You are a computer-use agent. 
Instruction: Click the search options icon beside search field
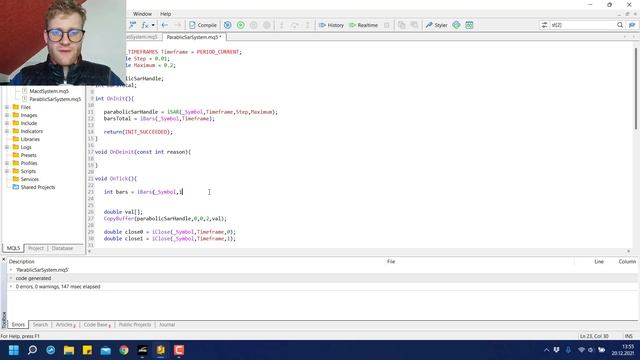544,25
